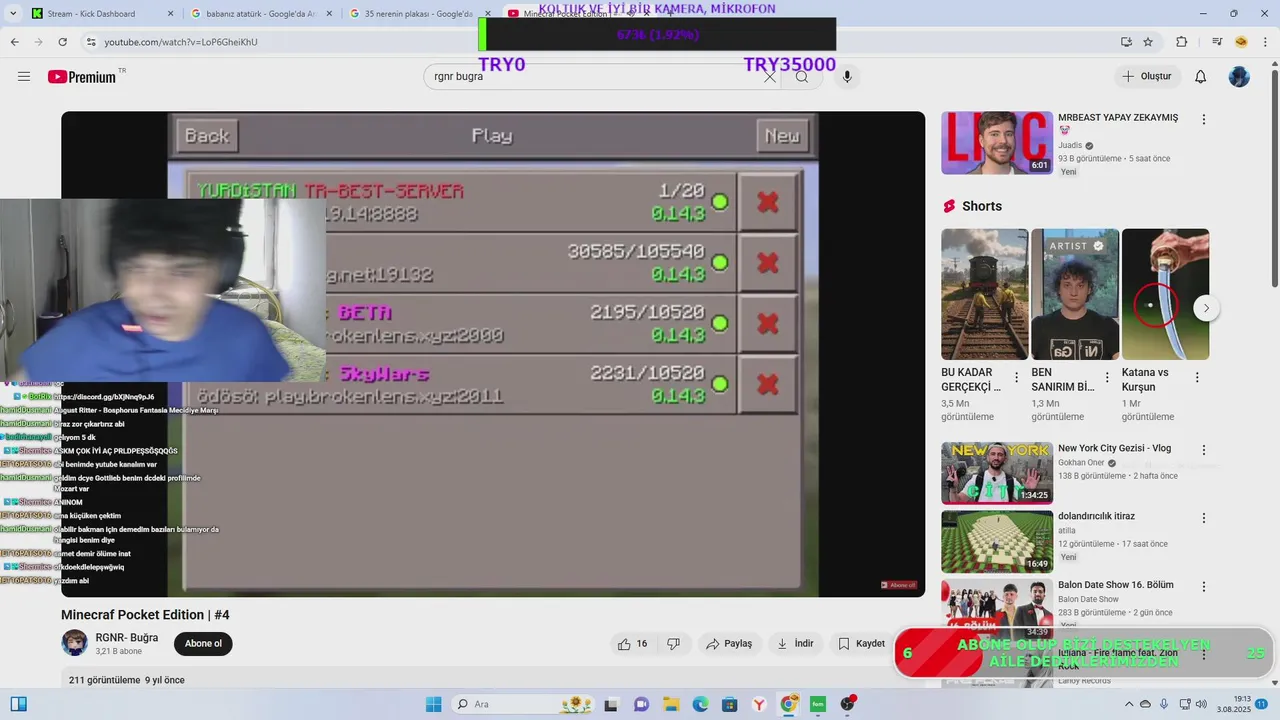Open Katana vs Kurşun Shorts thumbnail
The width and height of the screenshot is (1280, 720).
pyautogui.click(x=1165, y=294)
